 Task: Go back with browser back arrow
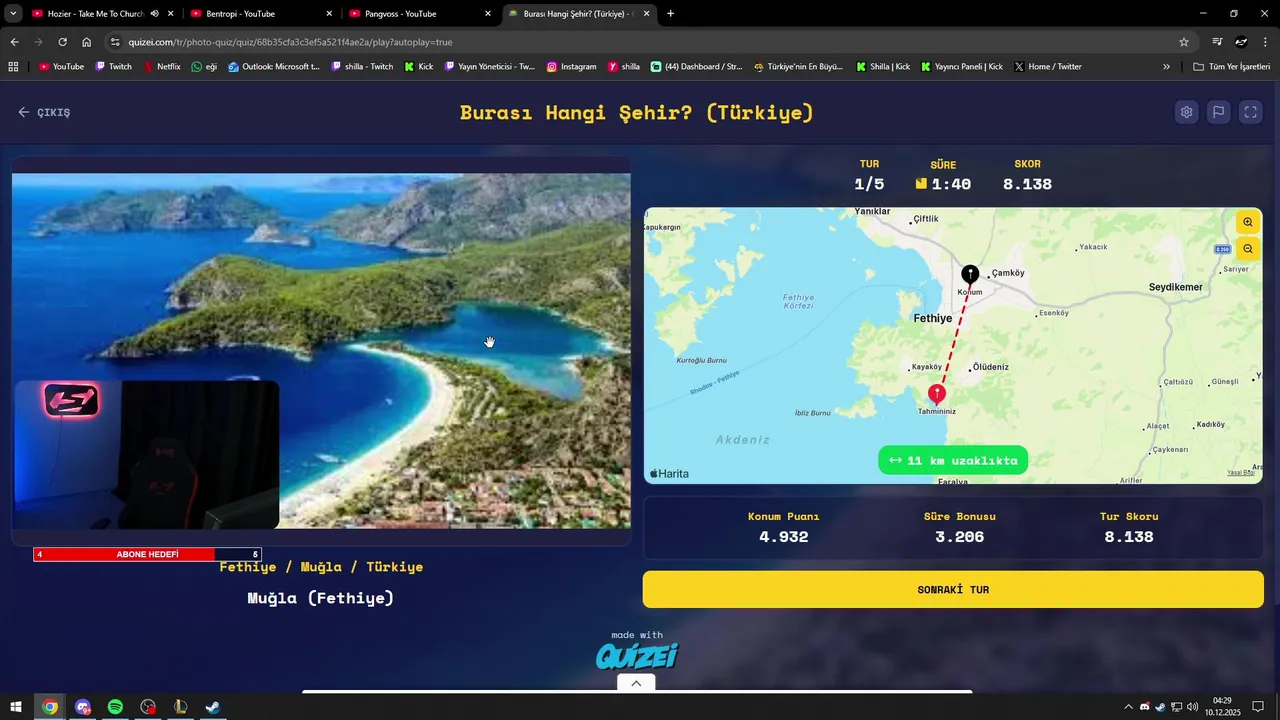[x=14, y=42]
